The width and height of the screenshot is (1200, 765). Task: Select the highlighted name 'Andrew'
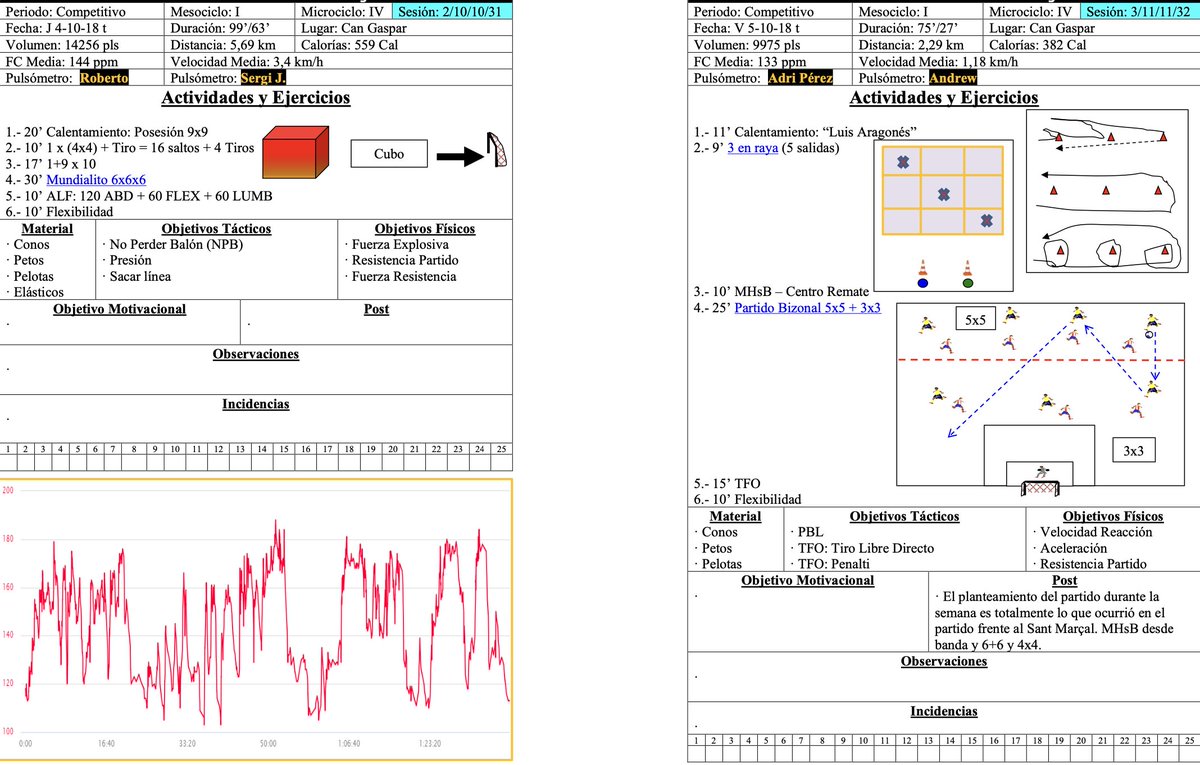[x=952, y=78]
